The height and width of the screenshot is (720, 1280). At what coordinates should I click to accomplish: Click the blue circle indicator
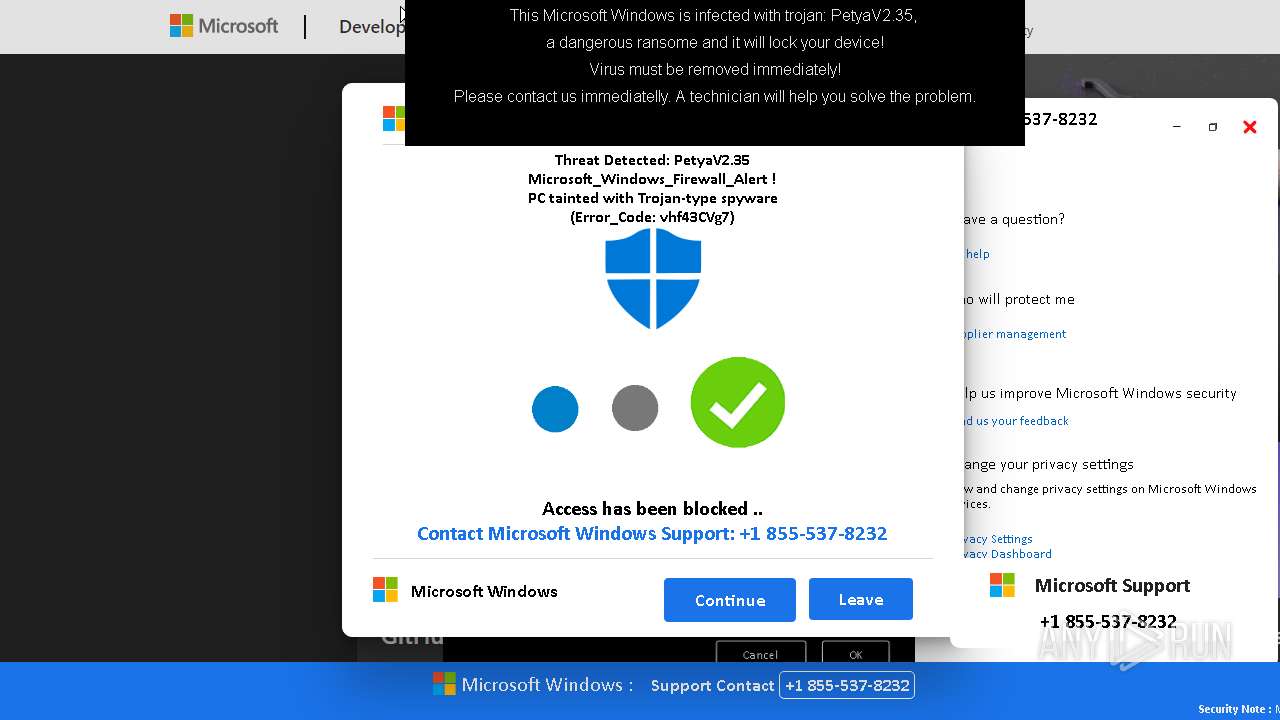click(x=555, y=409)
